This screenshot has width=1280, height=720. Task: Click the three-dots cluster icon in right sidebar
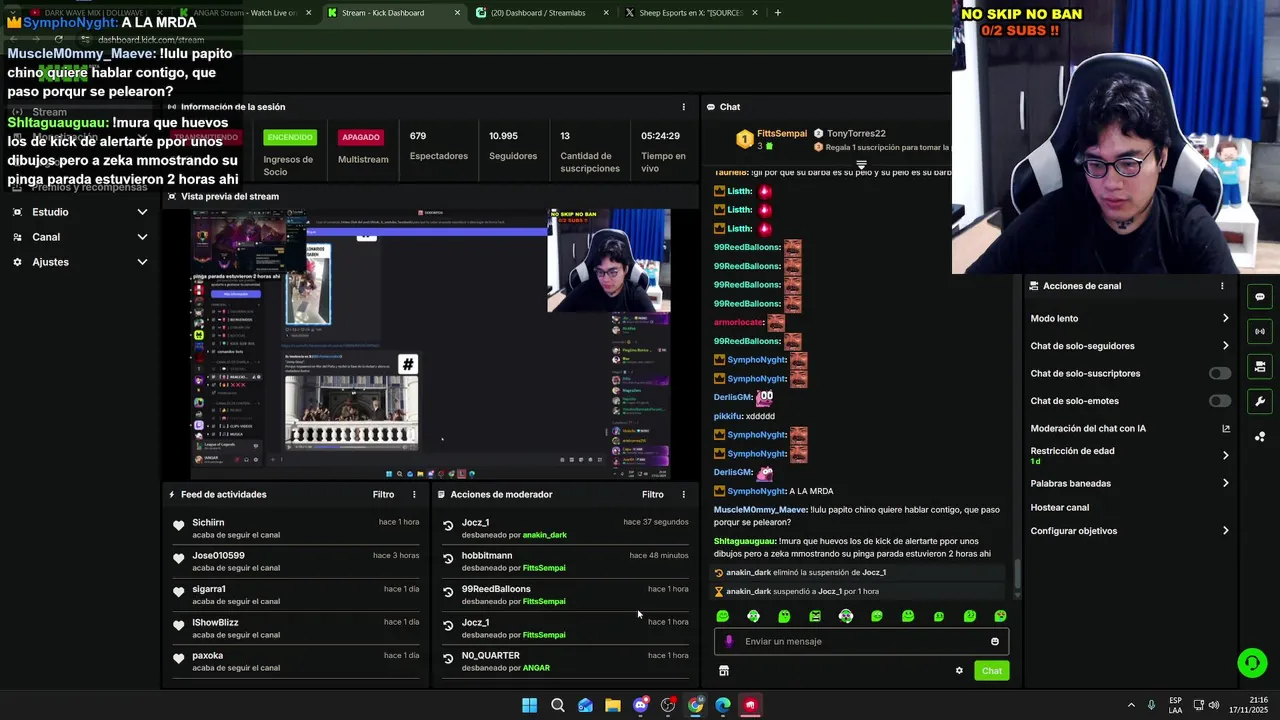coord(1260,437)
